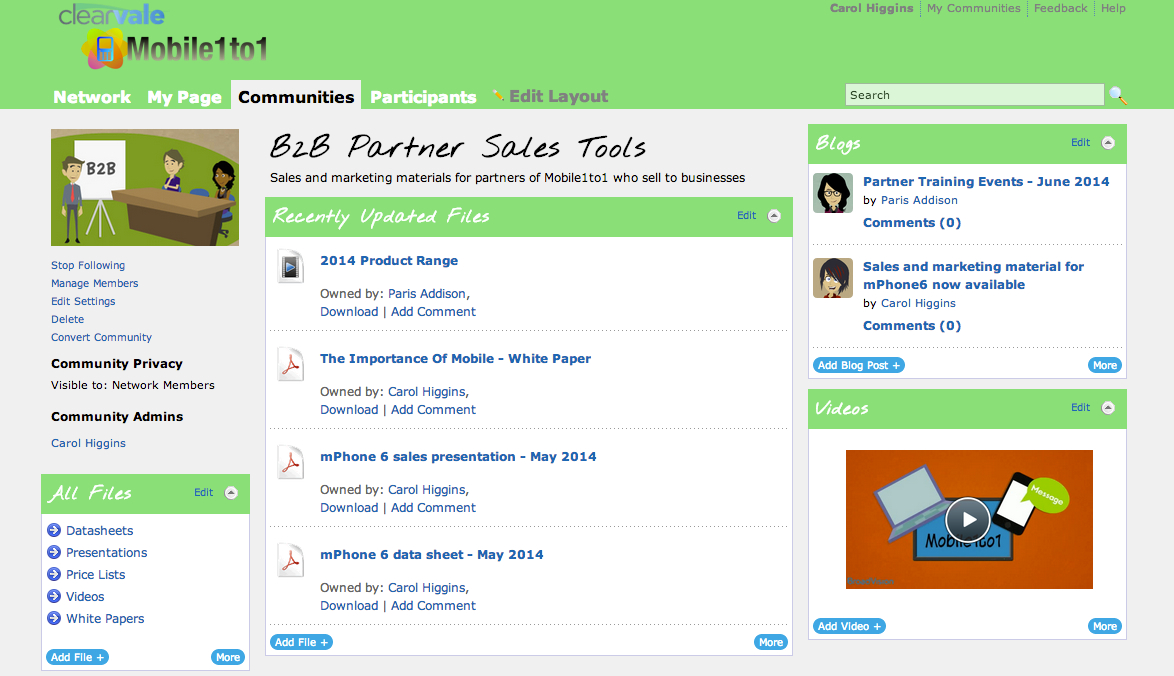This screenshot has height=676, width=1174.
Task: Click Add Blog Post button
Action: (x=859, y=365)
